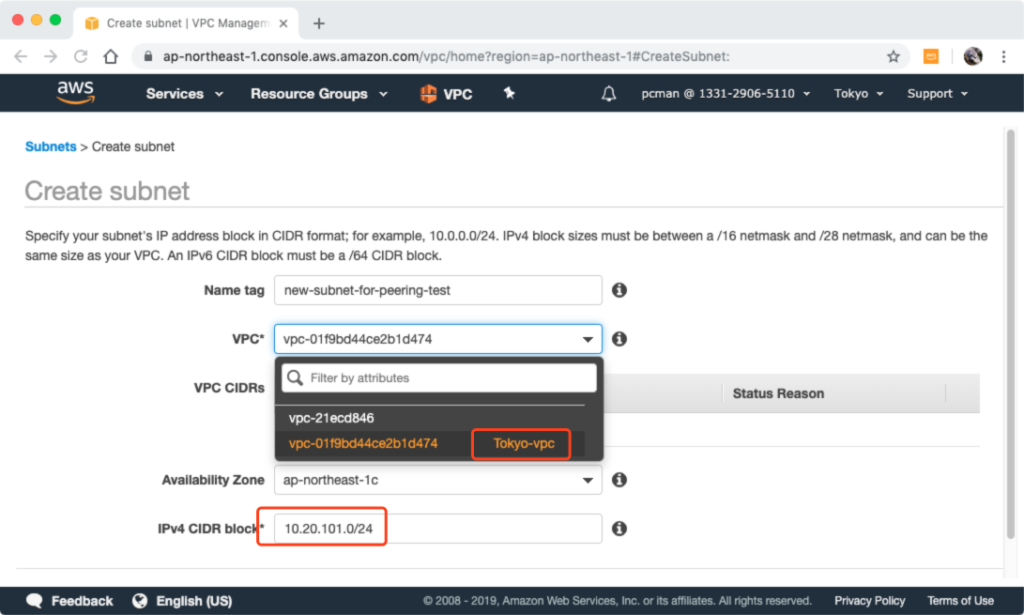Click the search magnifier in VPC filter
This screenshot has width=1024, height=615.
pyautogui.click(x=295, y=378)
